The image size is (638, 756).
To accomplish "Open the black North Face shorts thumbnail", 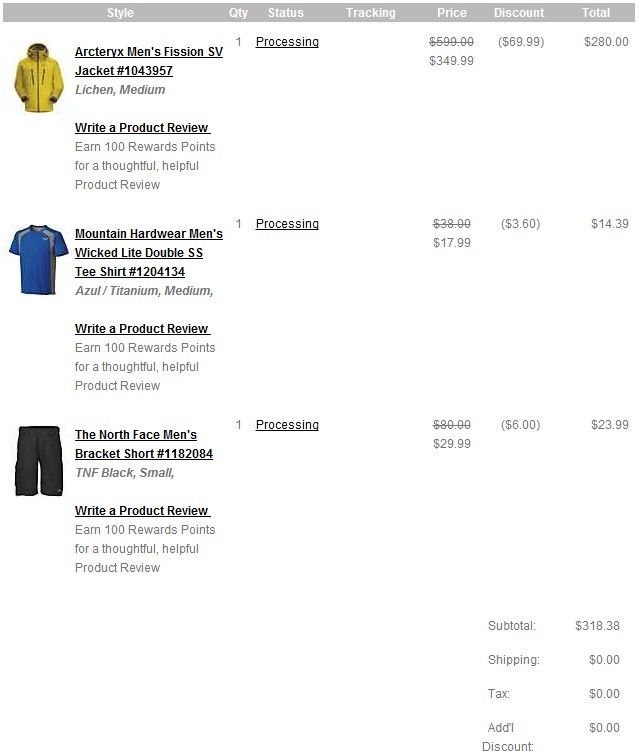I will 39,460.
